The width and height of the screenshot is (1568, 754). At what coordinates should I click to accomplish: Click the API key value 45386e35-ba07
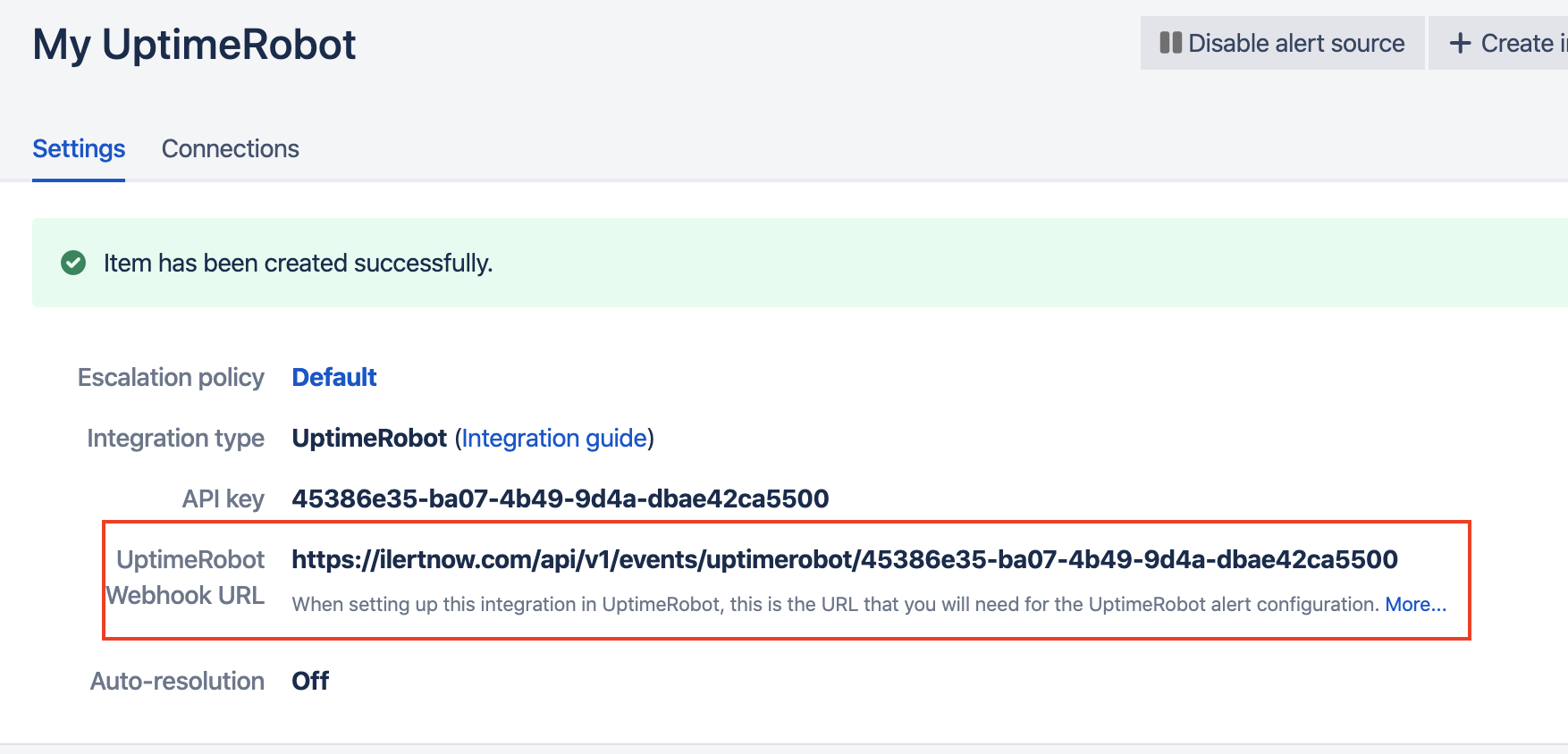click(561, 498)
